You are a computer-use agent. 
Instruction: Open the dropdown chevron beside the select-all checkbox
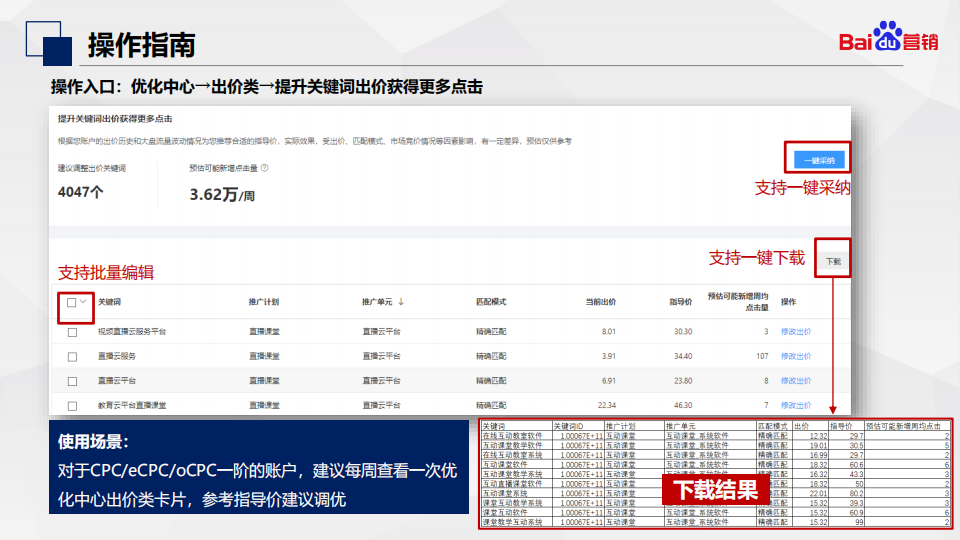click(x=83, y=301)
